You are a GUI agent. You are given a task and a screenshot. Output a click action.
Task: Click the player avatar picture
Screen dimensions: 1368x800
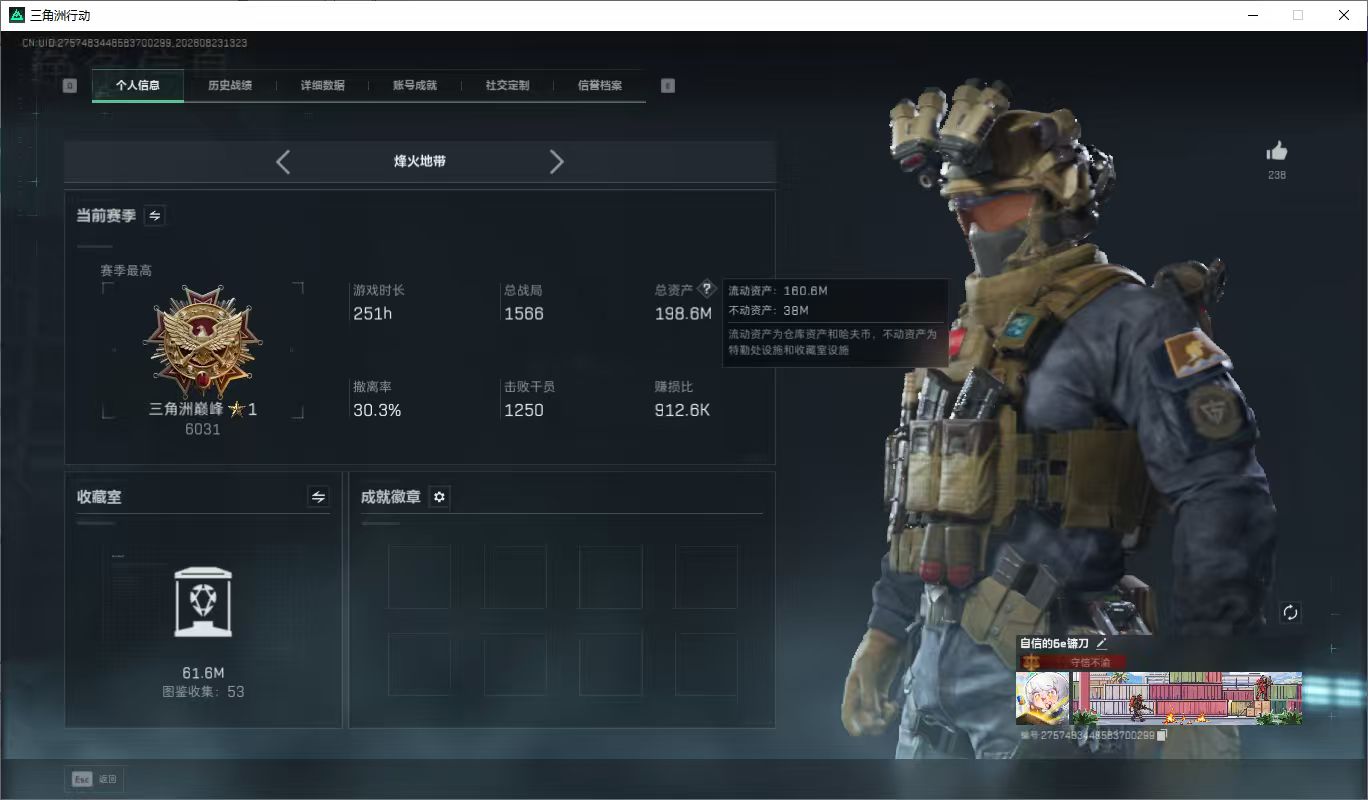(x=1042, y=697)
